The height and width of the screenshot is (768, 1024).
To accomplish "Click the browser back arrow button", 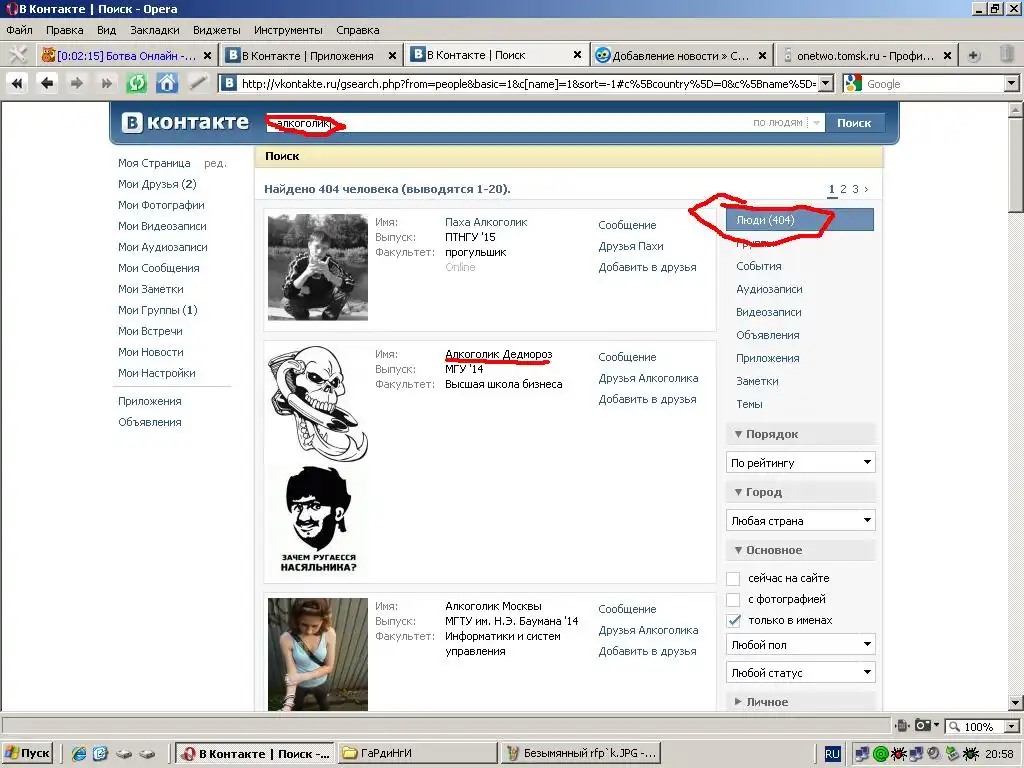I will pos(47,84).
